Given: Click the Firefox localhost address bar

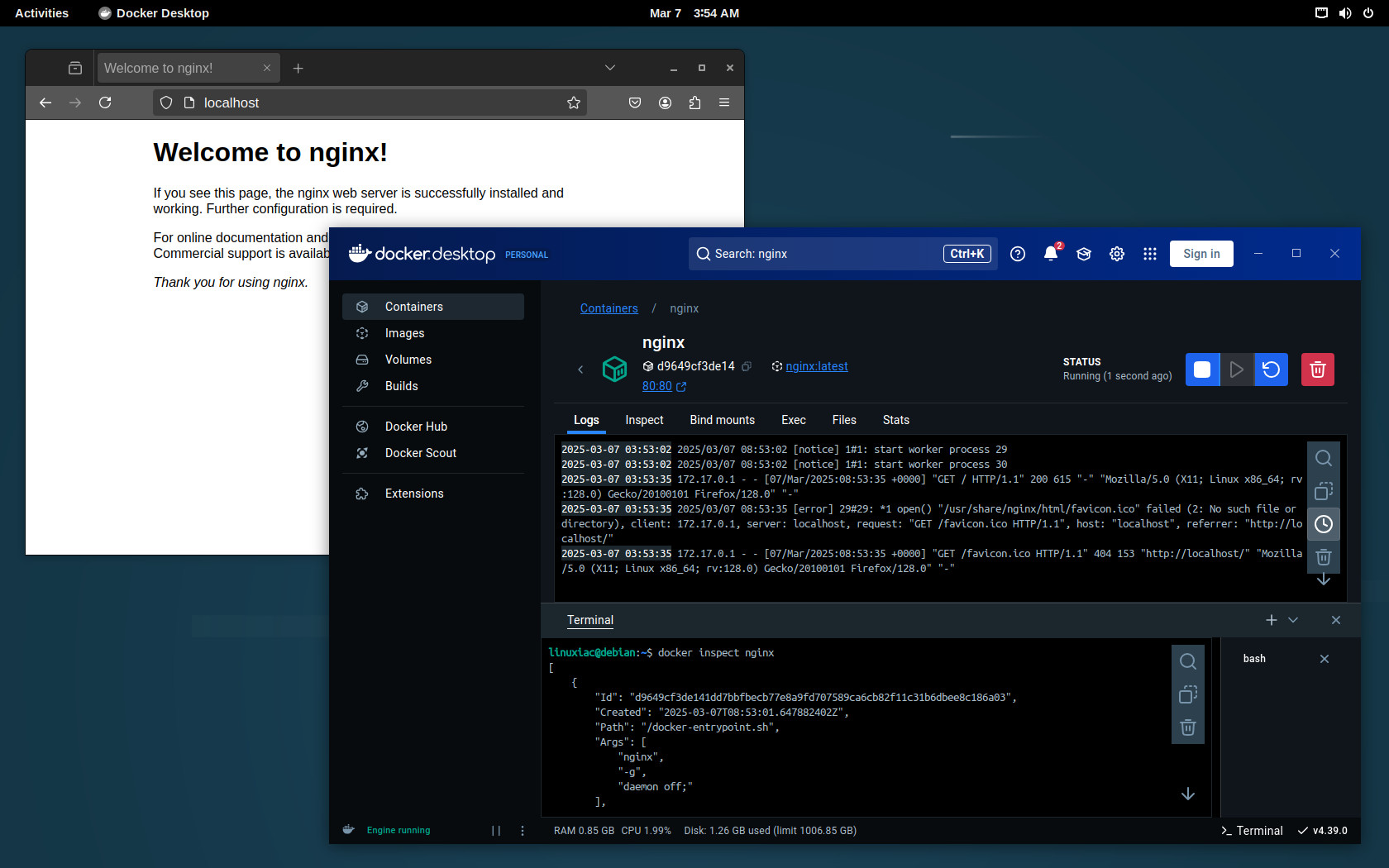Looking at the screenshot, I should (370, 103).
